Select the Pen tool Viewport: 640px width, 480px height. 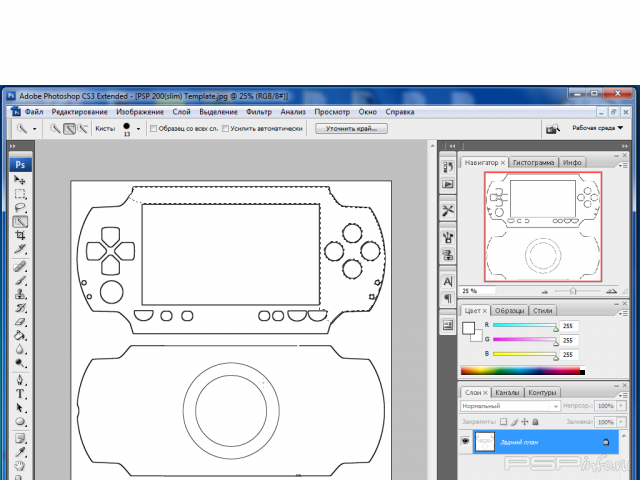point(20,379)
